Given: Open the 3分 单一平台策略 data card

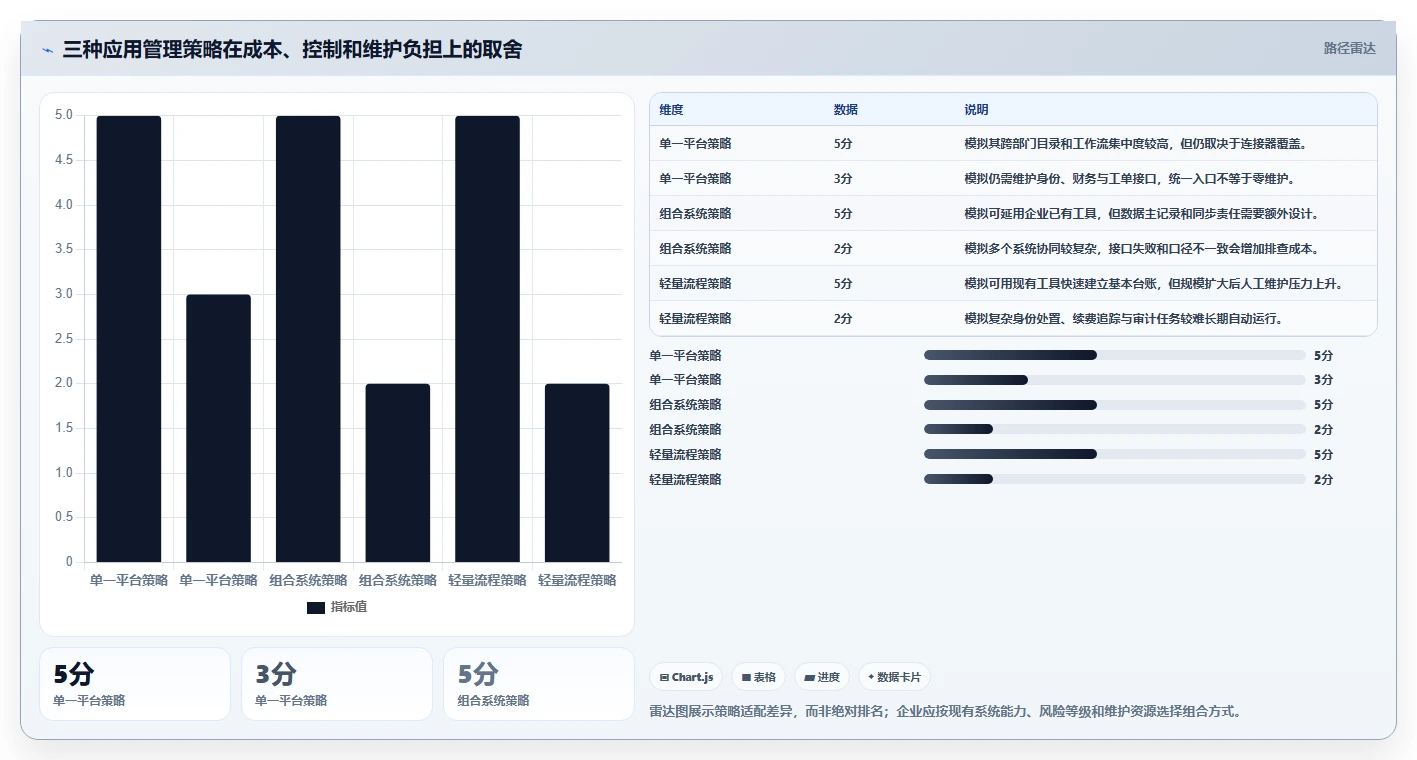Looking at the screenshot, I should click(337, 684).
